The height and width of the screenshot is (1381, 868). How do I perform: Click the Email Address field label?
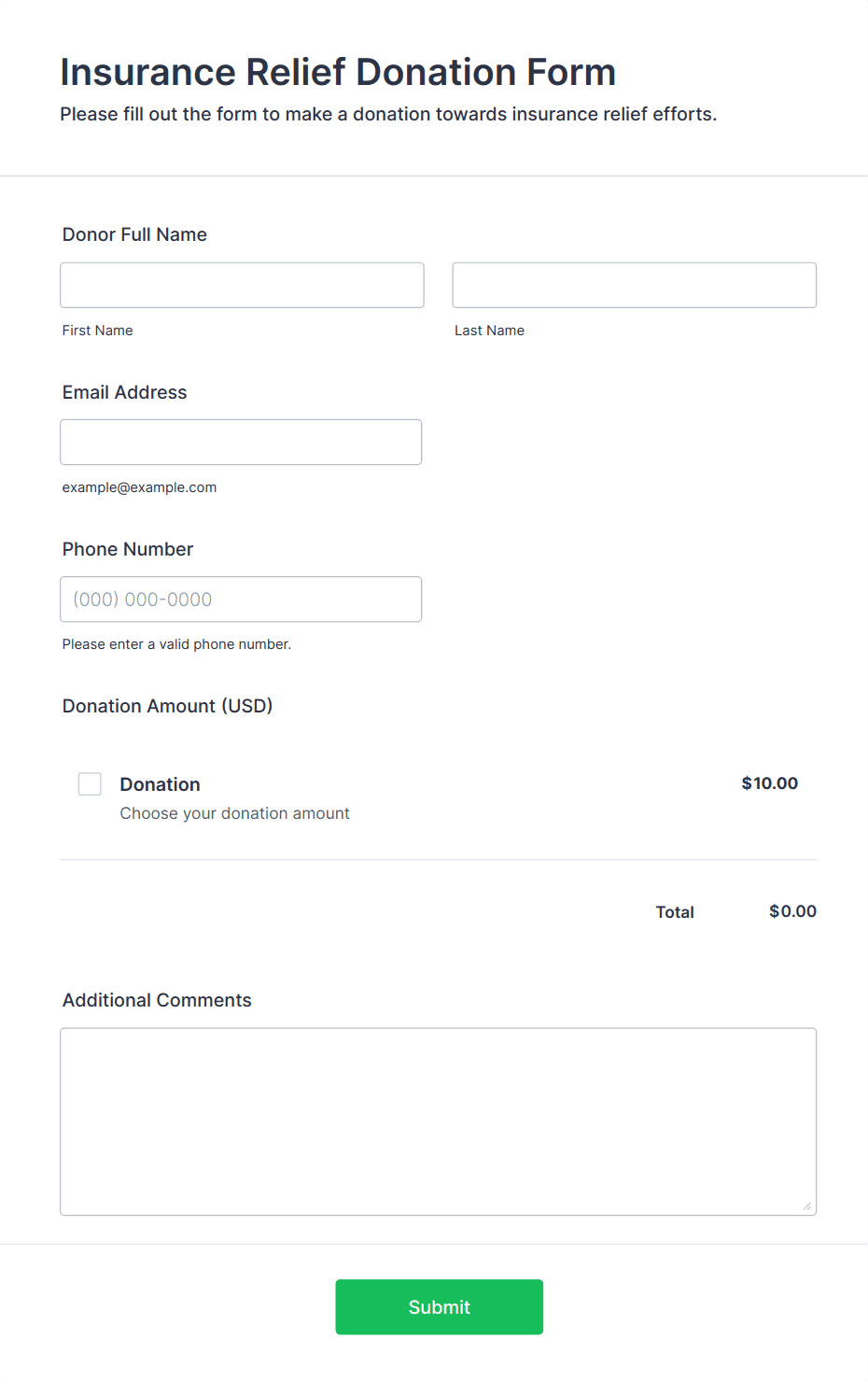coord(124,392)
